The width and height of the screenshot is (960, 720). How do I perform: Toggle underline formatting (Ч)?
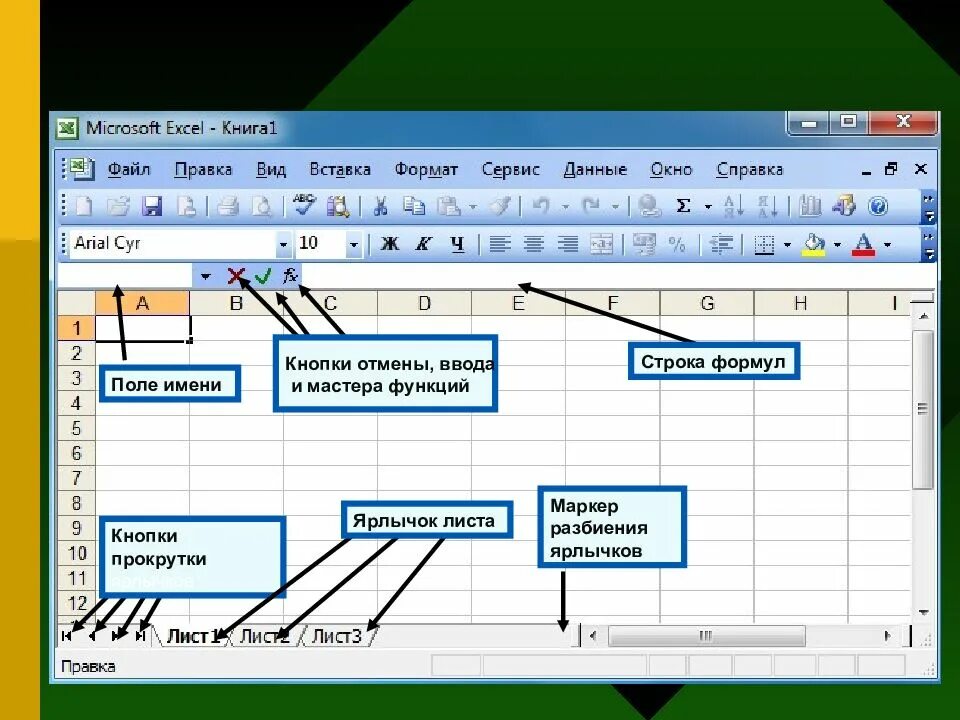coord(457,244)
